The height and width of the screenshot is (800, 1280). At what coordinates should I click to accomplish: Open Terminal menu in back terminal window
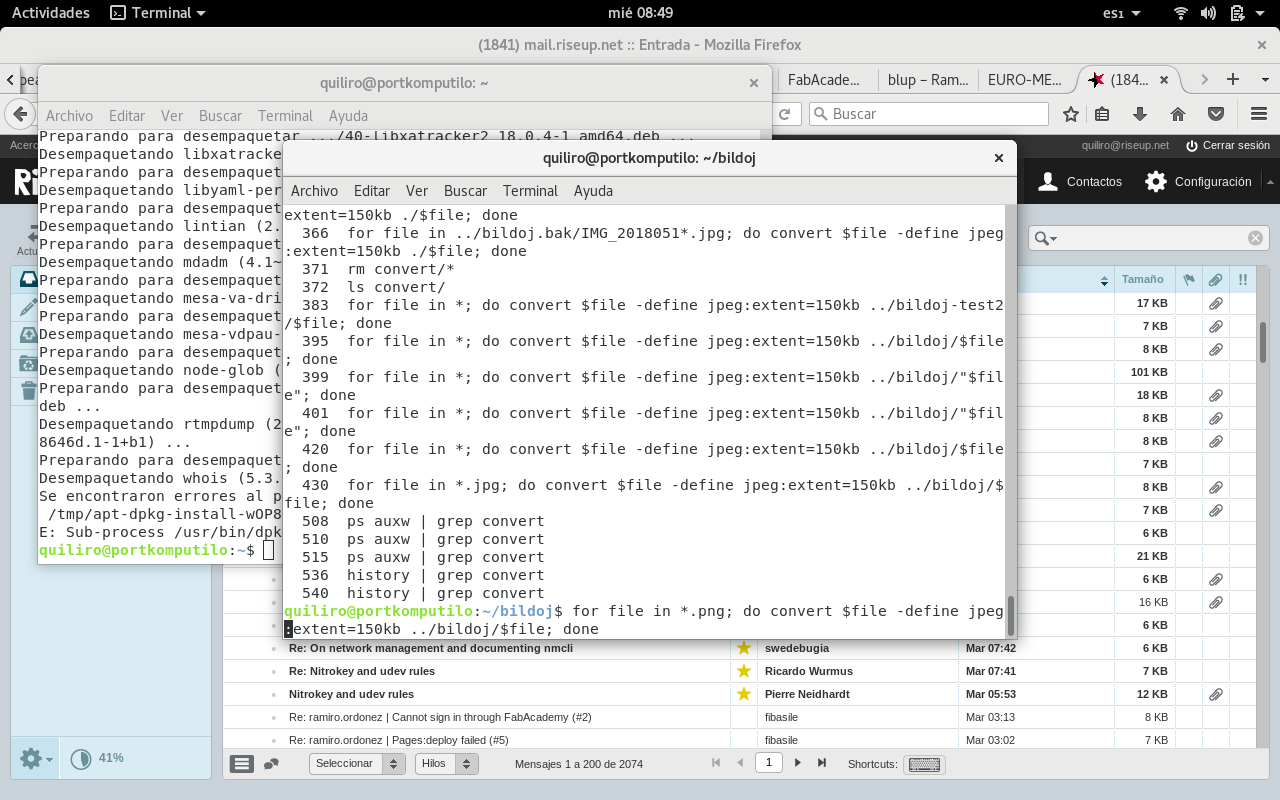point(285,115)
